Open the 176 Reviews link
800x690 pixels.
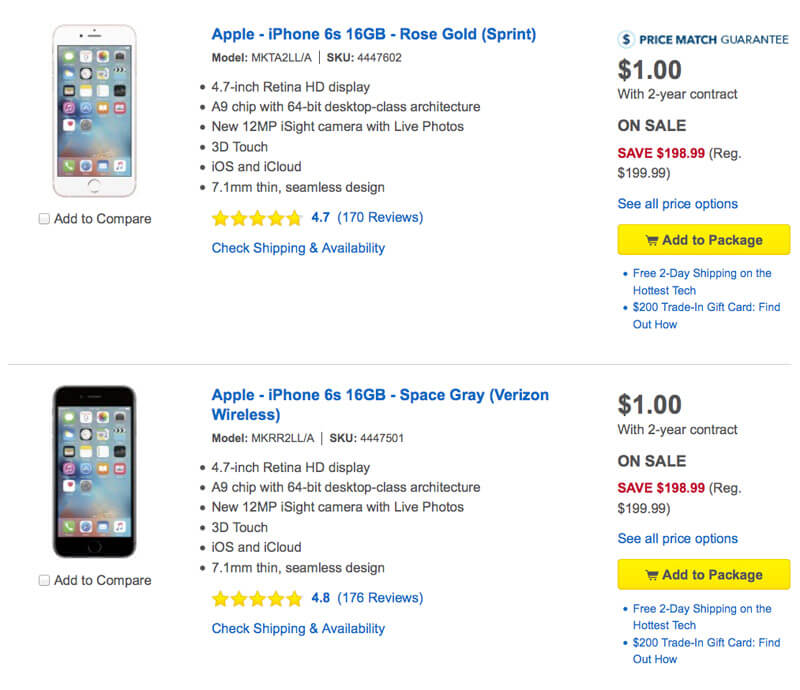coord(380,599)
